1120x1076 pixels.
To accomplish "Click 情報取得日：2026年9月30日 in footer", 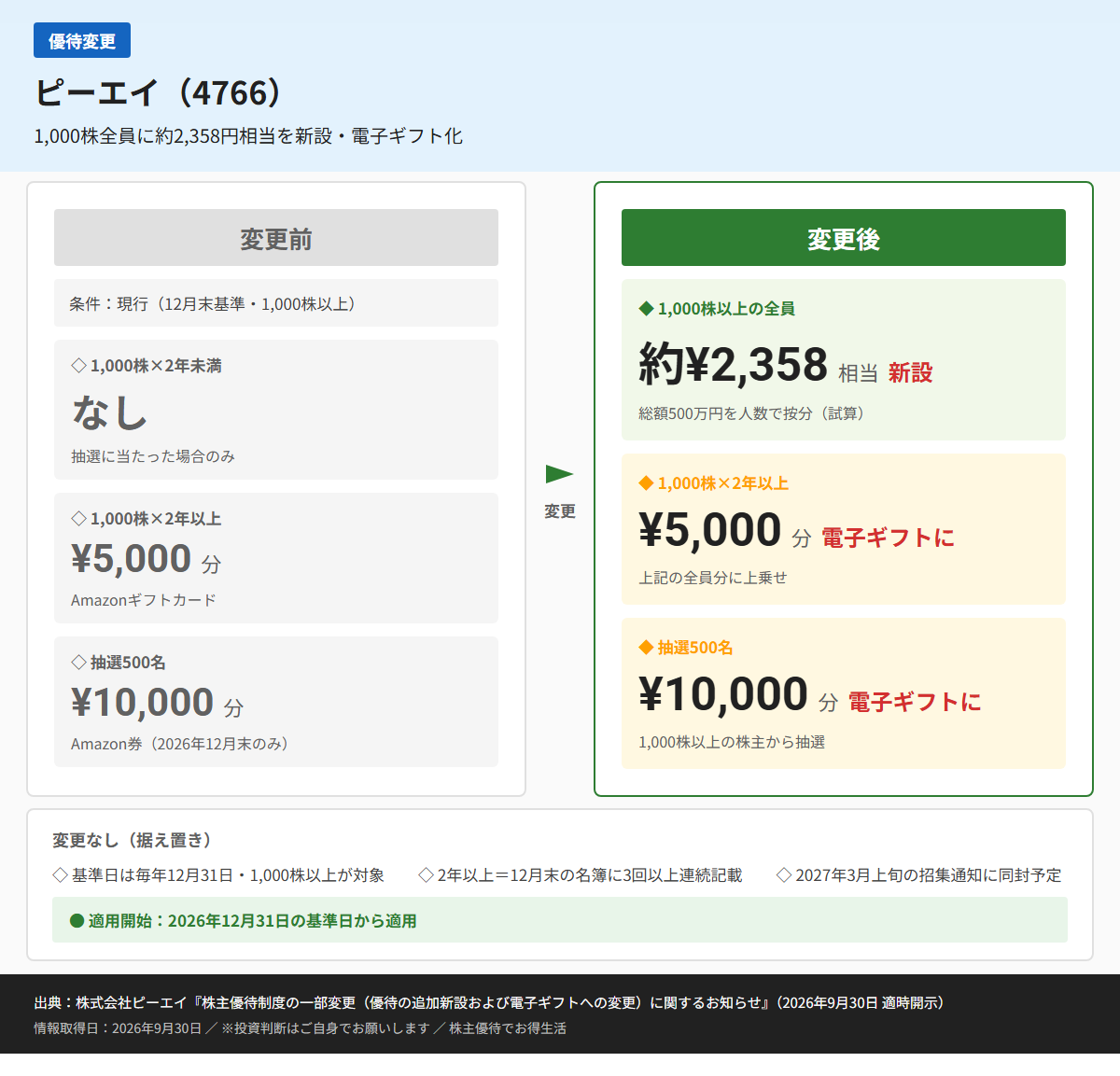I will (118, 1028).
